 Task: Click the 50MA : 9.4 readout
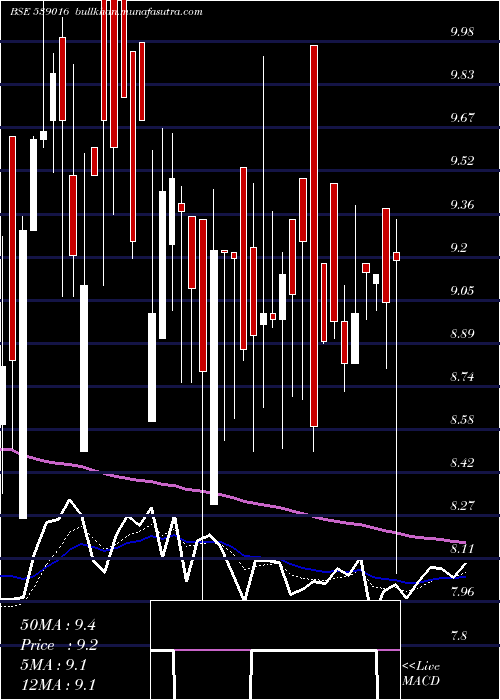pyautogui.click(x=58, y=625)
